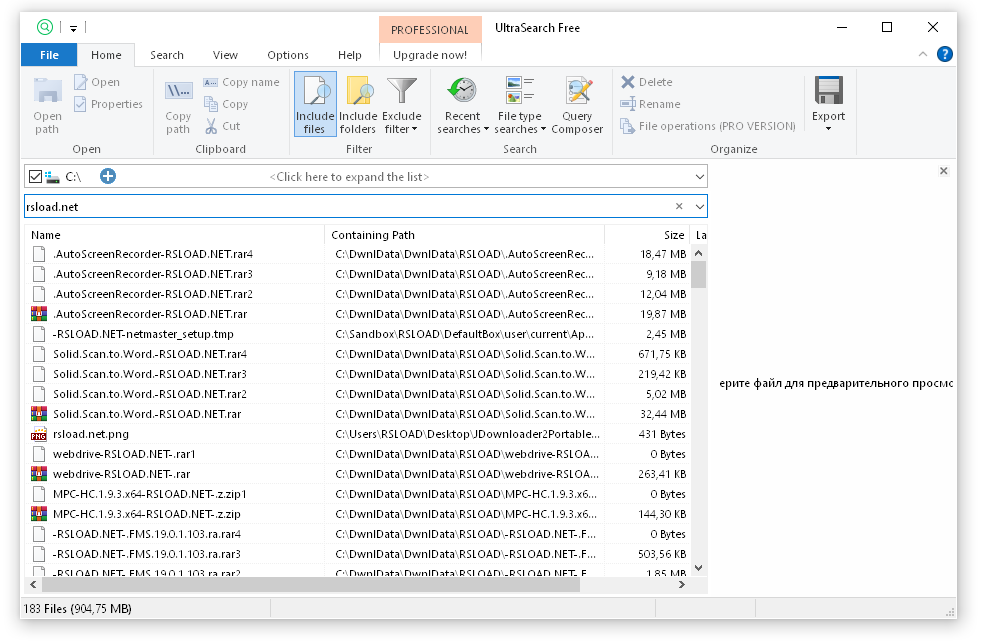The width and height of the screenshot is (981, 644).
Task: Click the vertical scrollbar thumb
Action: coord(699,275)
